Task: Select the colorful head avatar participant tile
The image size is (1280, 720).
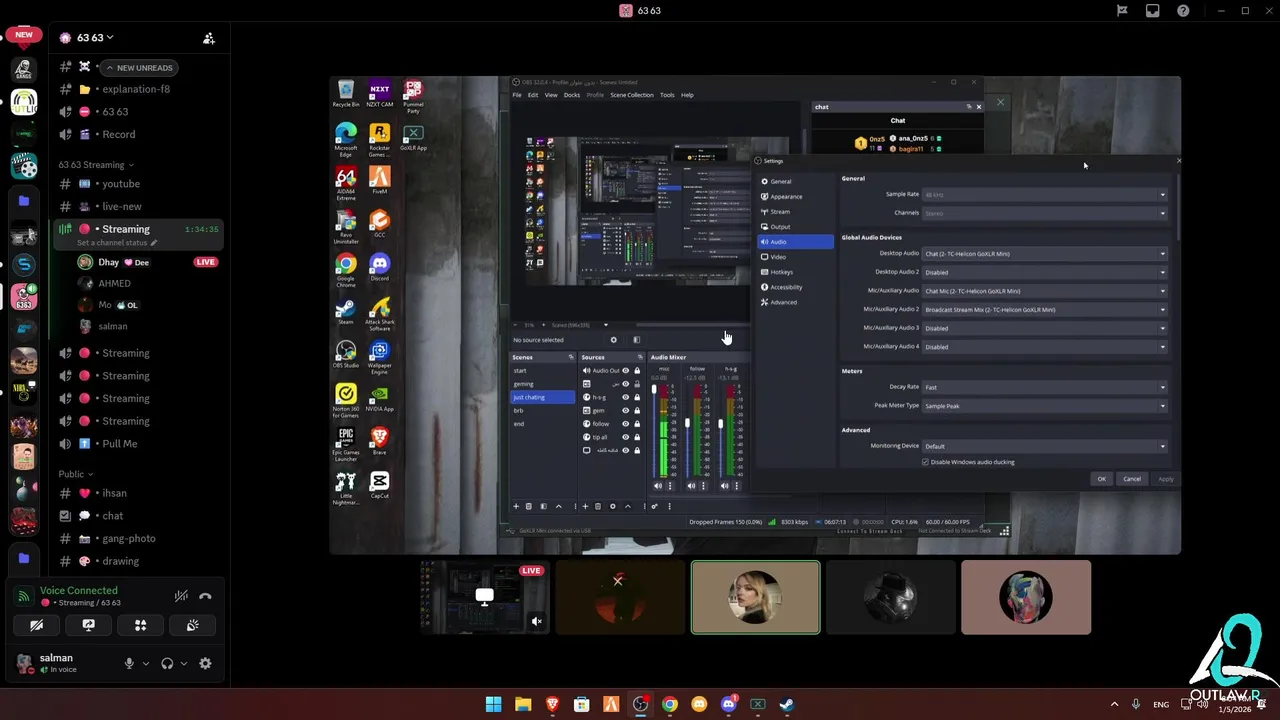Action: (x=1025, y=598)
